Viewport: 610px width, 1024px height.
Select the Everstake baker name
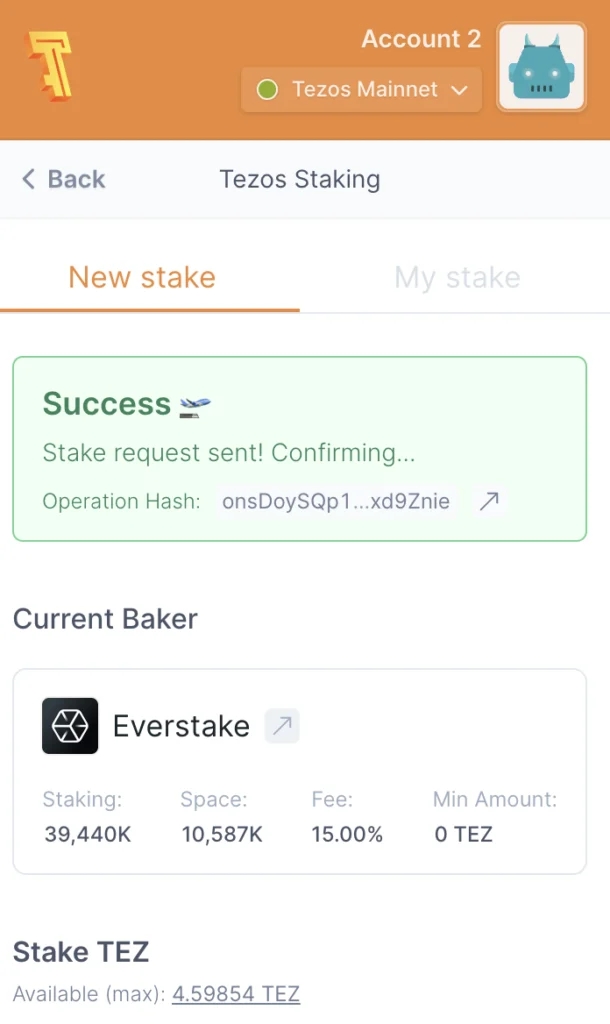click(181, 726)
